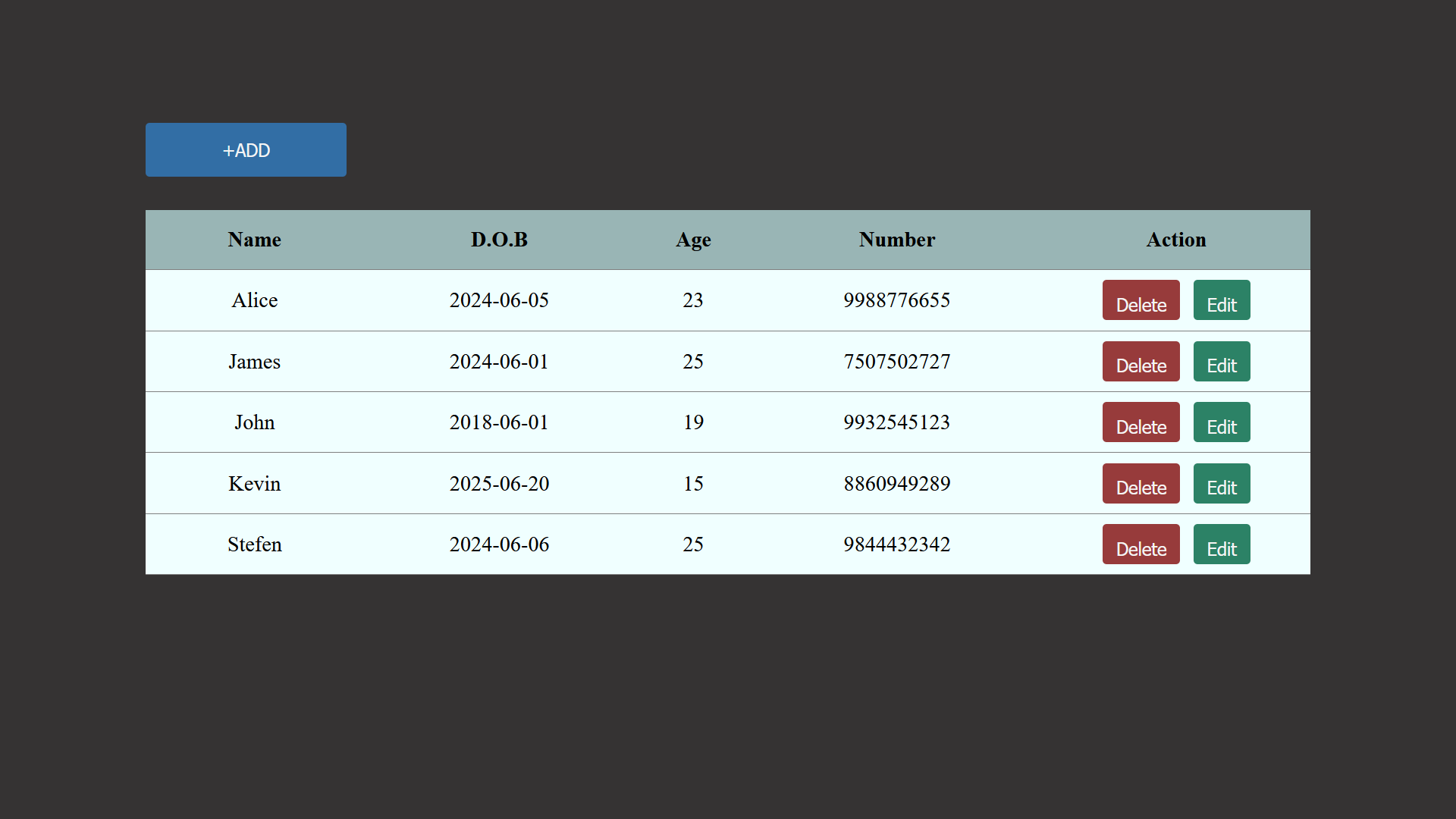Click the Age column header
The image size is (1456, 819).
click(693, 240)
